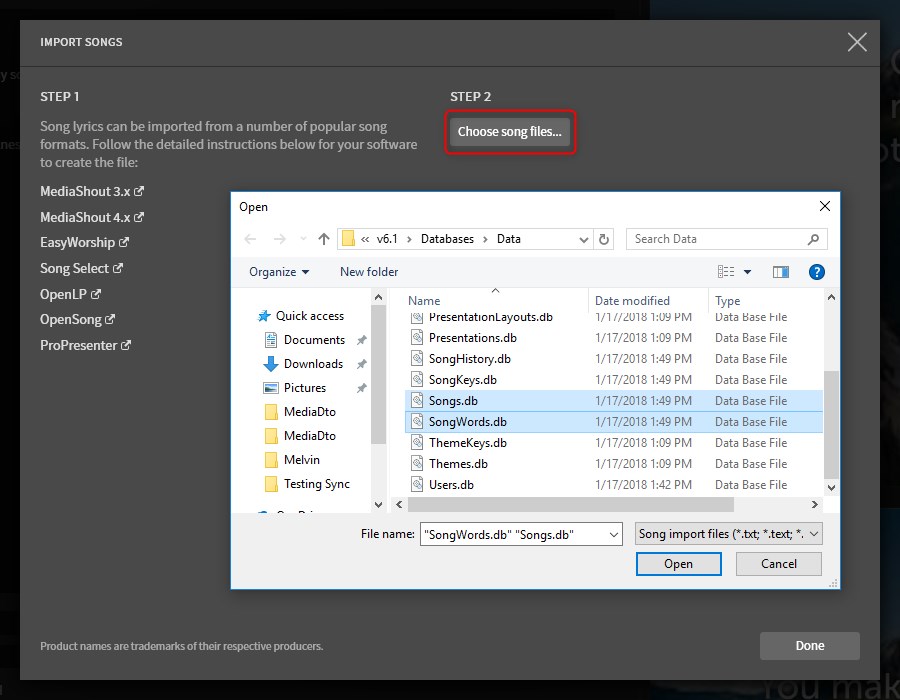This screenshot has height=700, width=900.
Task: Select the SongWords.db file
Action: [x=614, y=422]
